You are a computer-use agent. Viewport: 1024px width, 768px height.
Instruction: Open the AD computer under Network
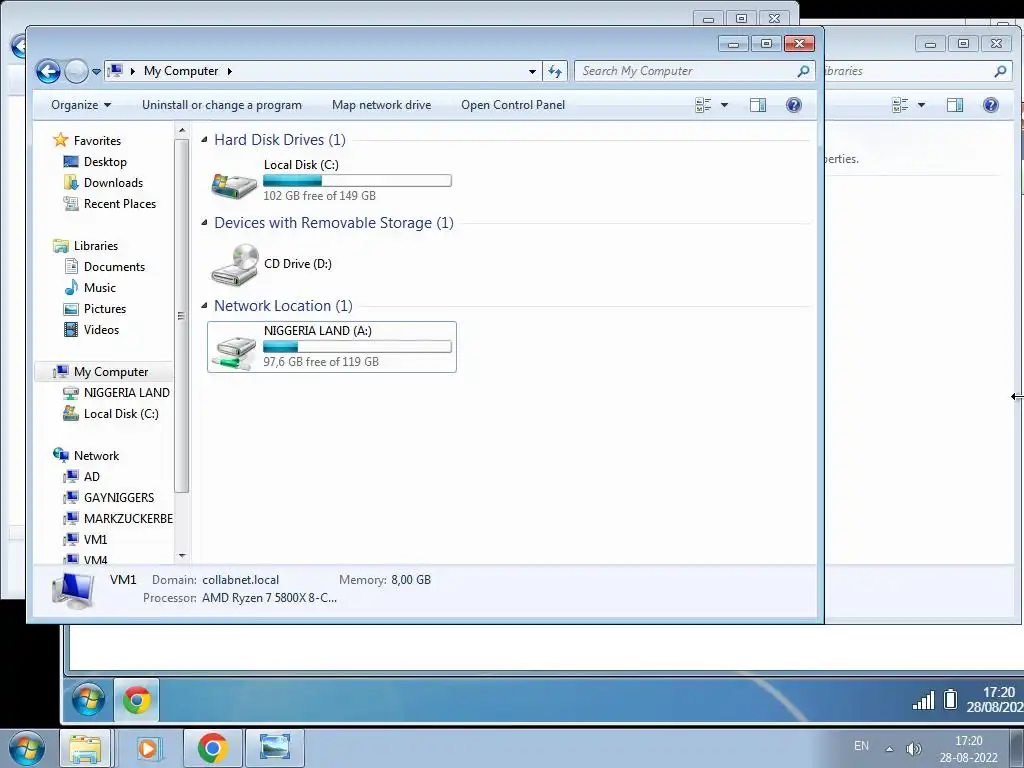click(x=91, y=476)
